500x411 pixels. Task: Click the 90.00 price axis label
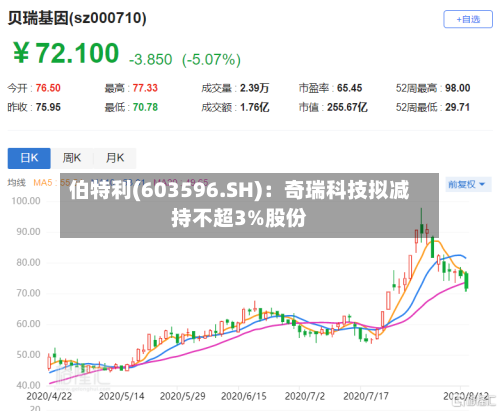click(28, 232)
